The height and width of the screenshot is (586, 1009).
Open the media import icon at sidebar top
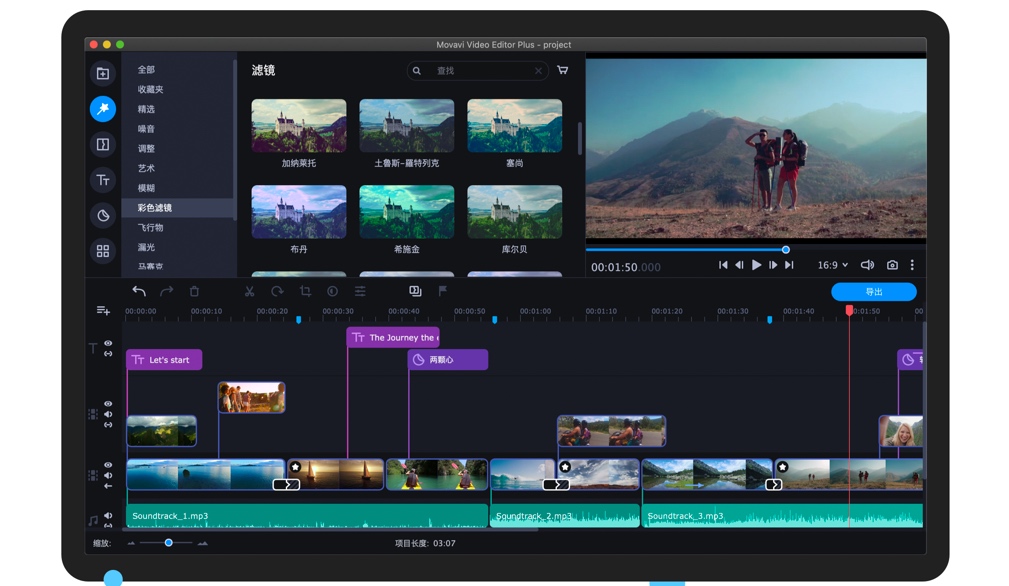[103, 73]
